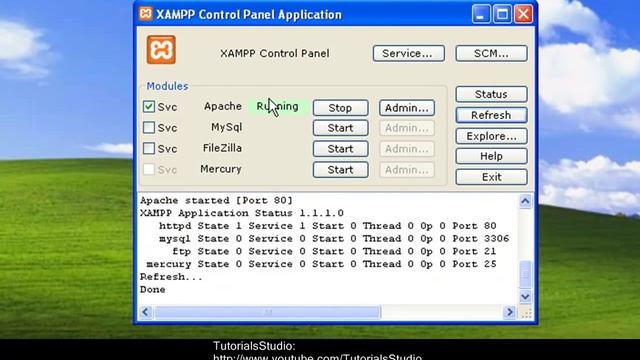
Task: Click the 'XAMPP Application Status 1.1.1.0' line
Action: pos(242,213)
